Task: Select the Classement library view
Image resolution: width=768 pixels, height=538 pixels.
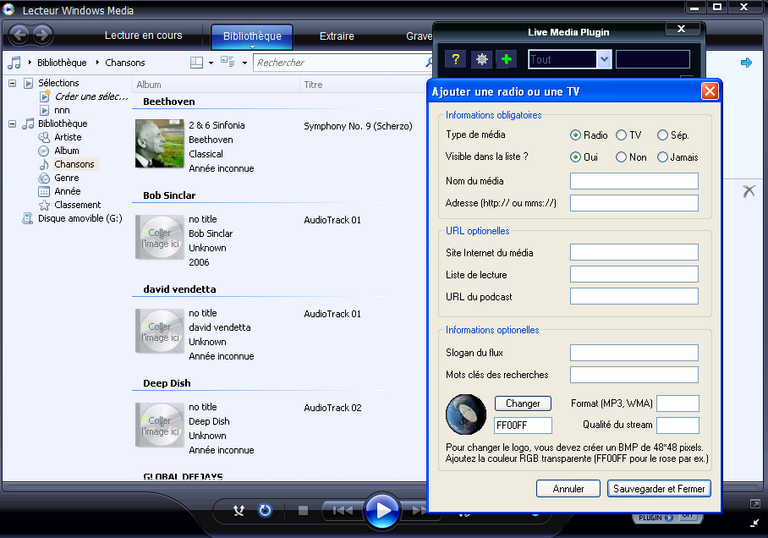Action: coord(77,205)
